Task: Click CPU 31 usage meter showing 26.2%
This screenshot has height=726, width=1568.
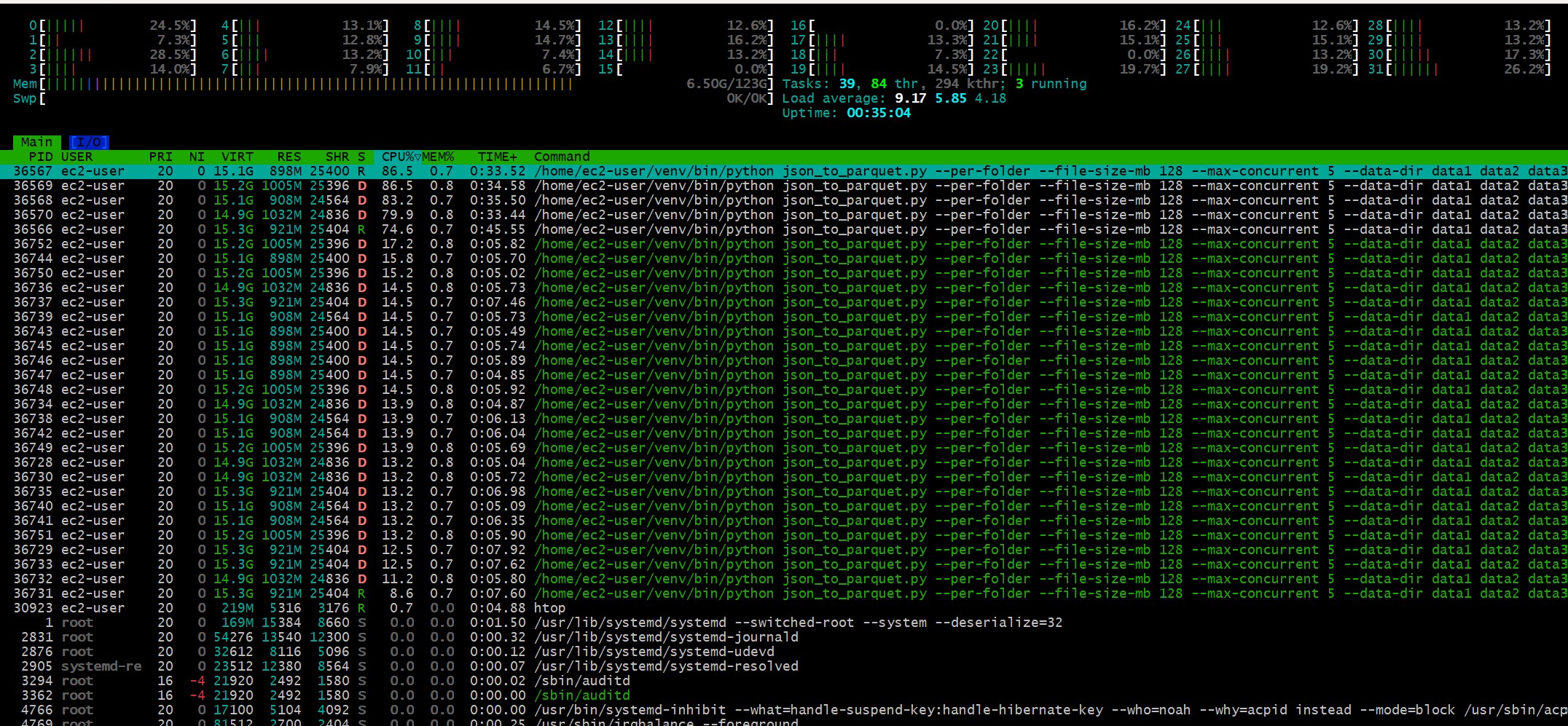Action: pos(1459,69)
